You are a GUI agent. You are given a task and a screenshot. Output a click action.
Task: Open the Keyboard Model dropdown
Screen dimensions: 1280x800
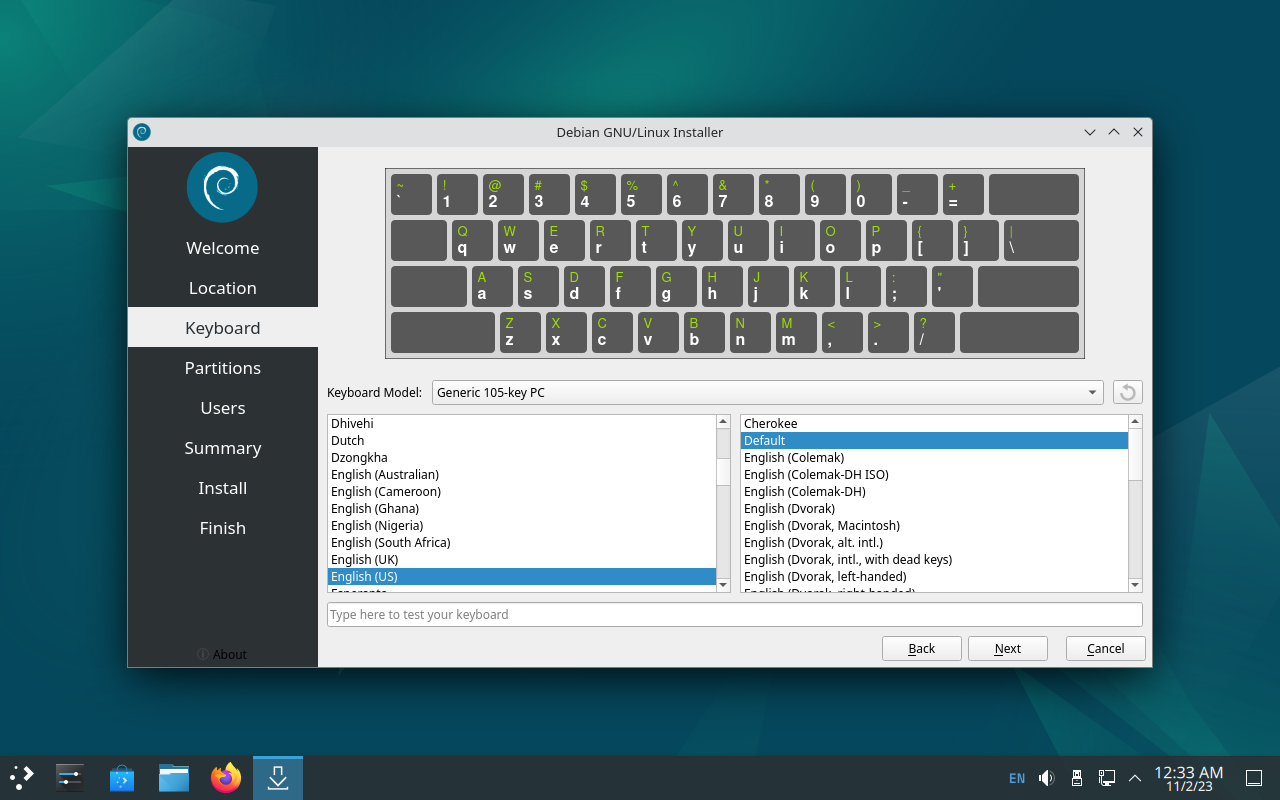click(x=767, y=392)
